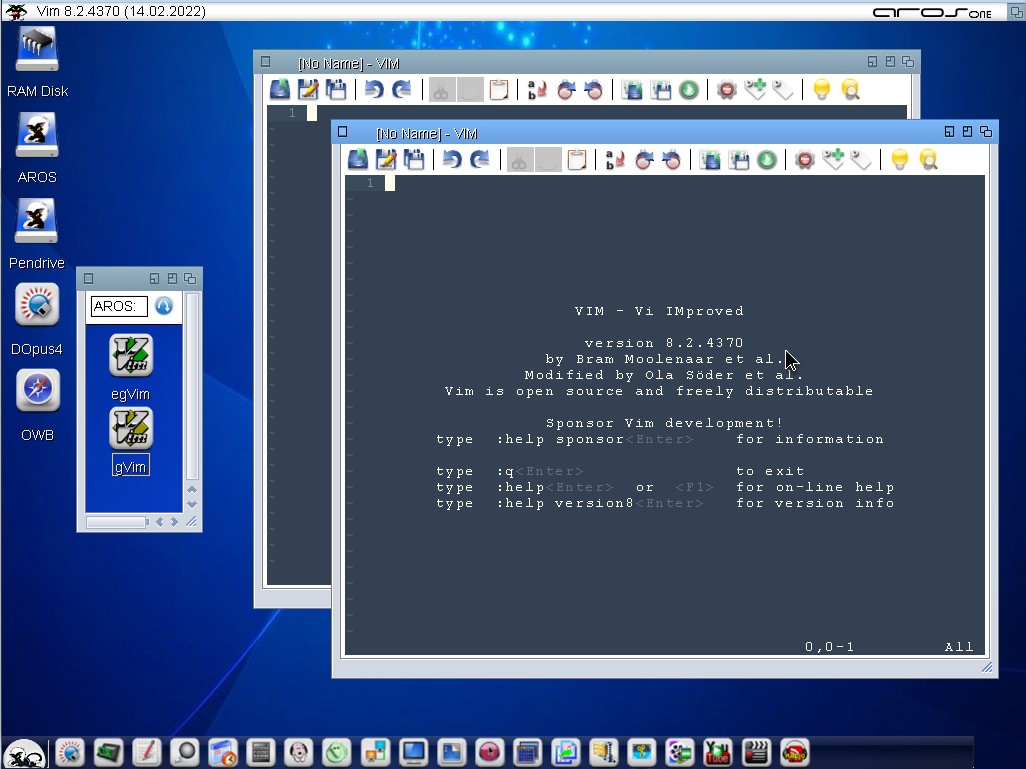The image size is (1026, 769).
Task: Click the calculator icon in the bottom dock
Action: tap(260, 752)
